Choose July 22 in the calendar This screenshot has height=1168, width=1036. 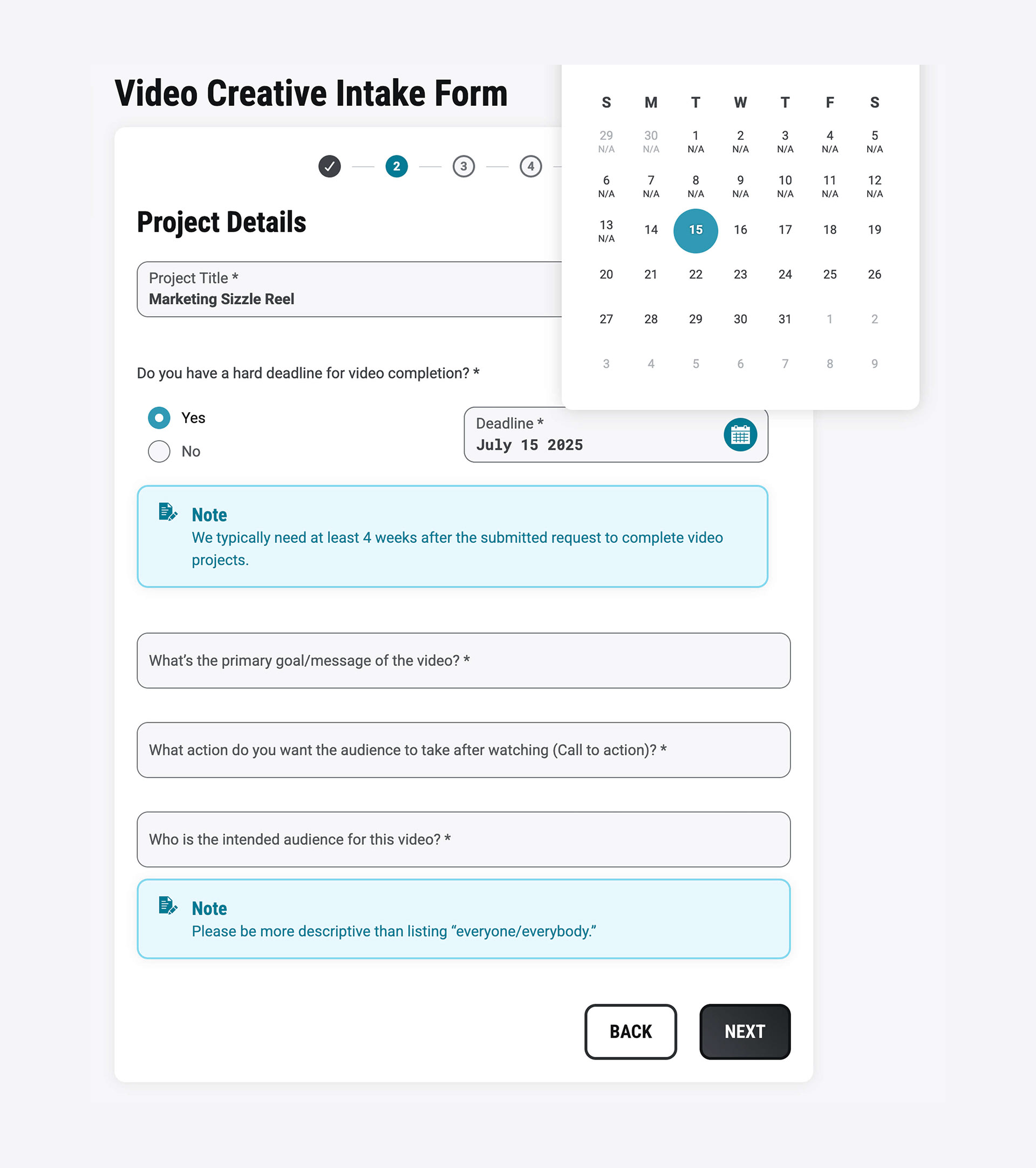(696, 275)
